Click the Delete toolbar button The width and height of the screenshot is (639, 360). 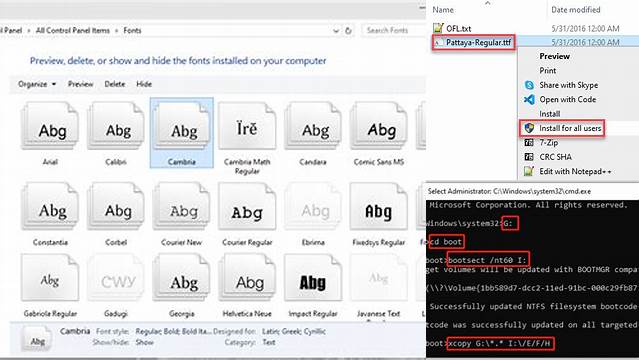tap(115, 84)
